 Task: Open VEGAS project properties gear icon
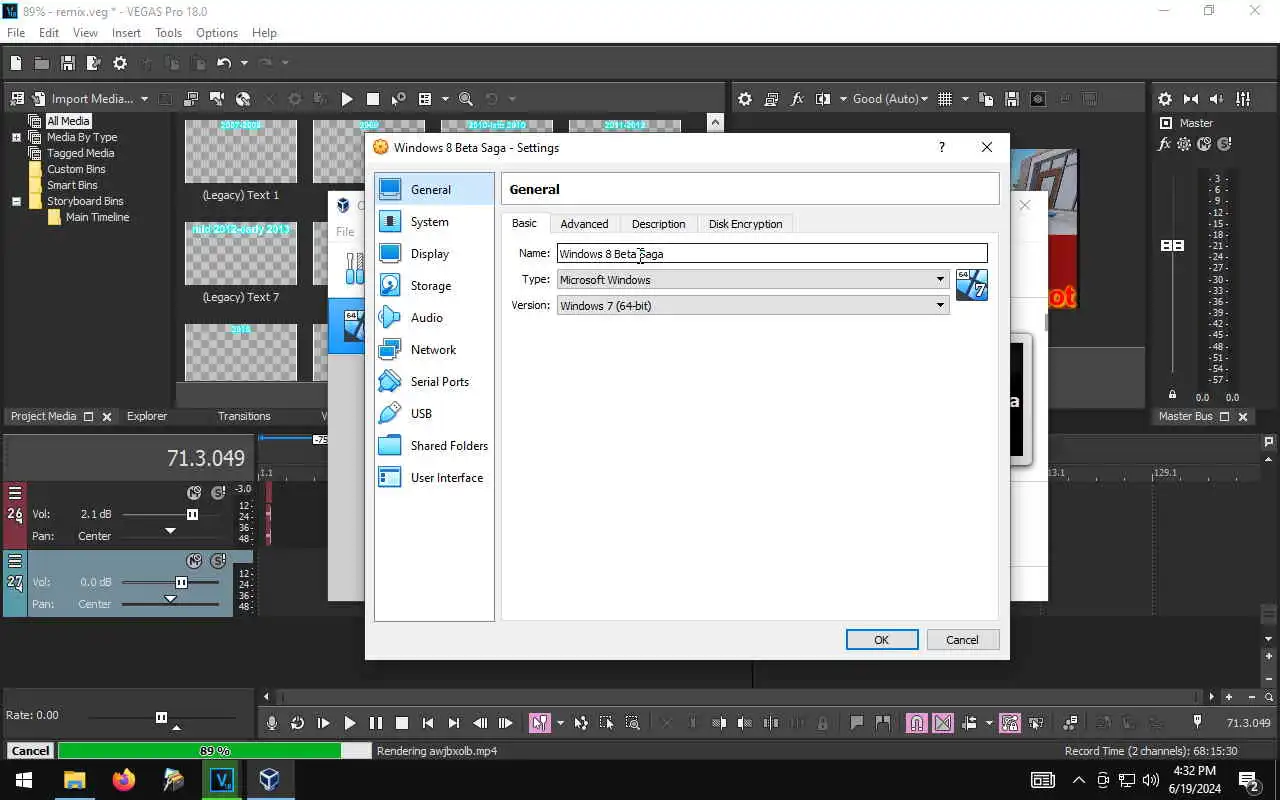[x=120, y=63]
